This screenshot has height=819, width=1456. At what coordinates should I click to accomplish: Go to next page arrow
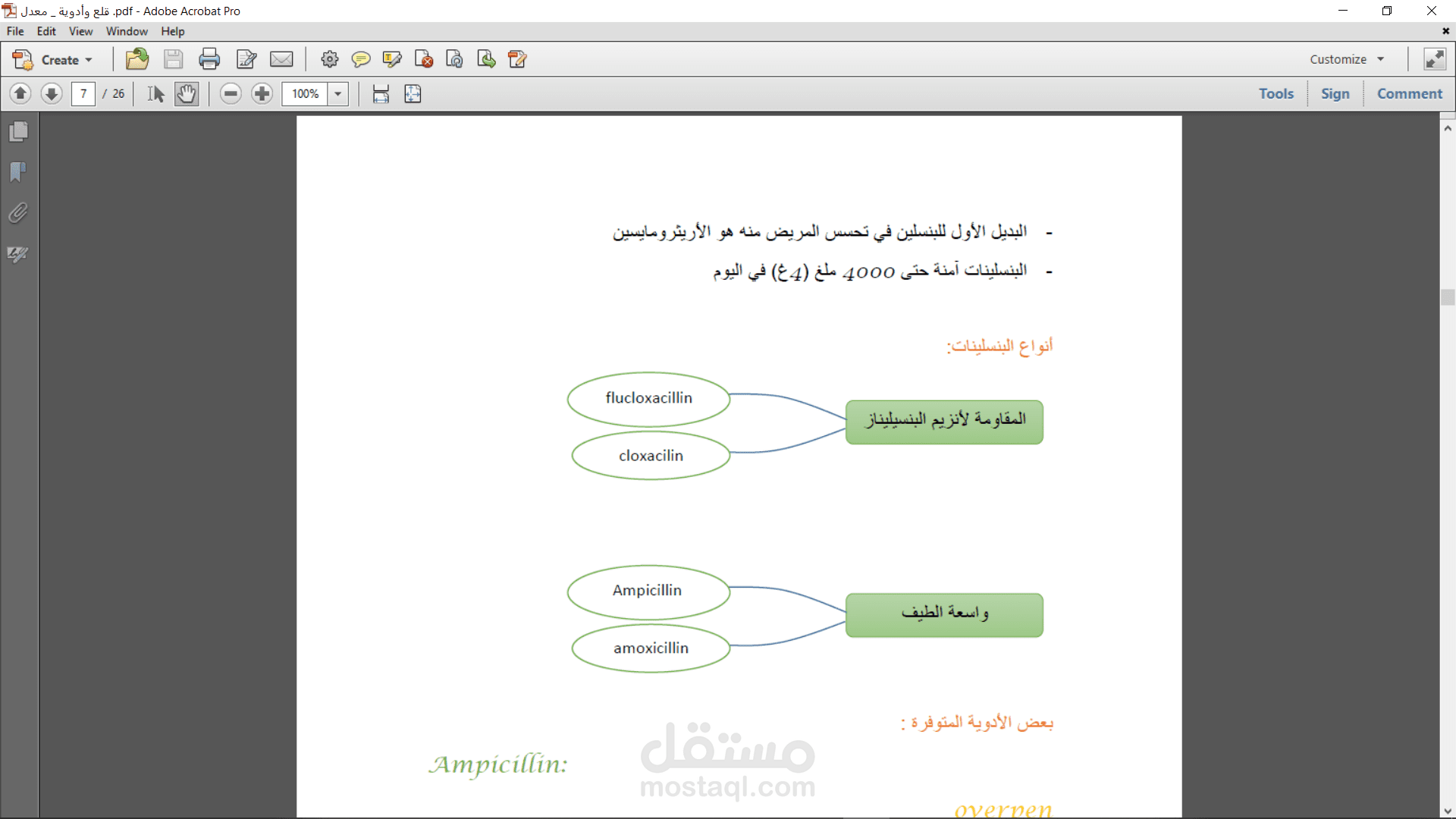point(52,93)
